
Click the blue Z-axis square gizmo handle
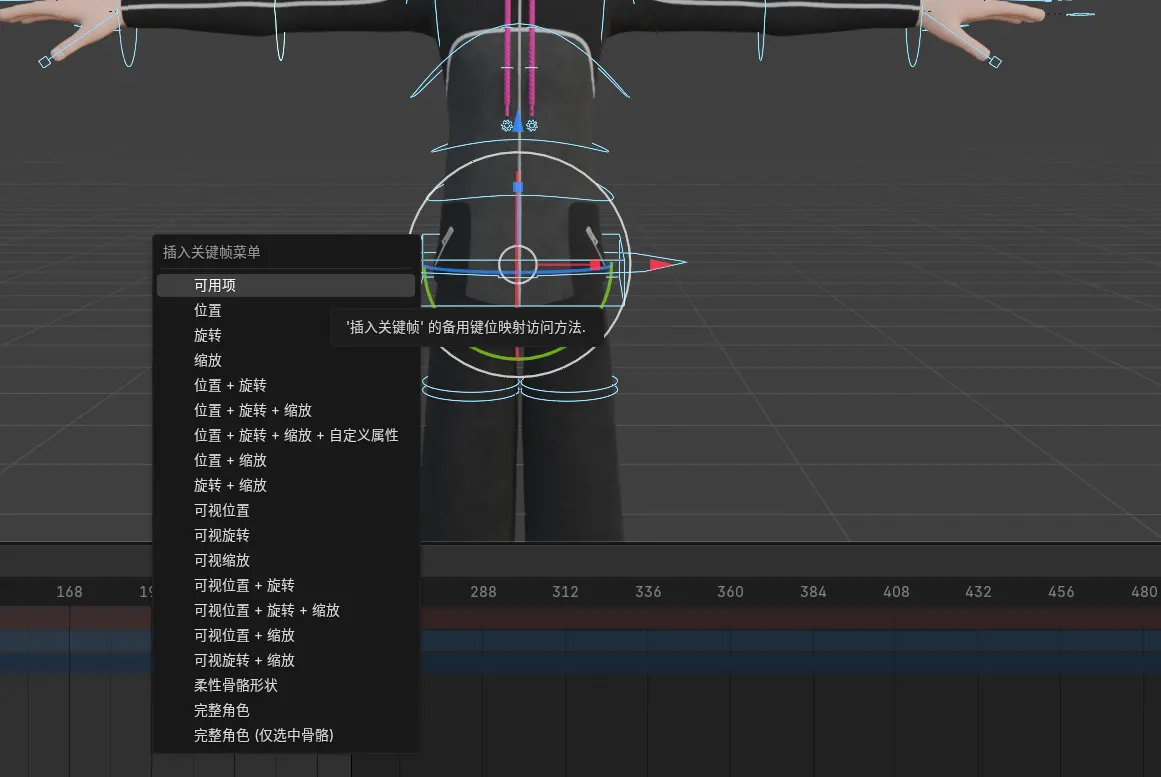[x=518, y=187]
